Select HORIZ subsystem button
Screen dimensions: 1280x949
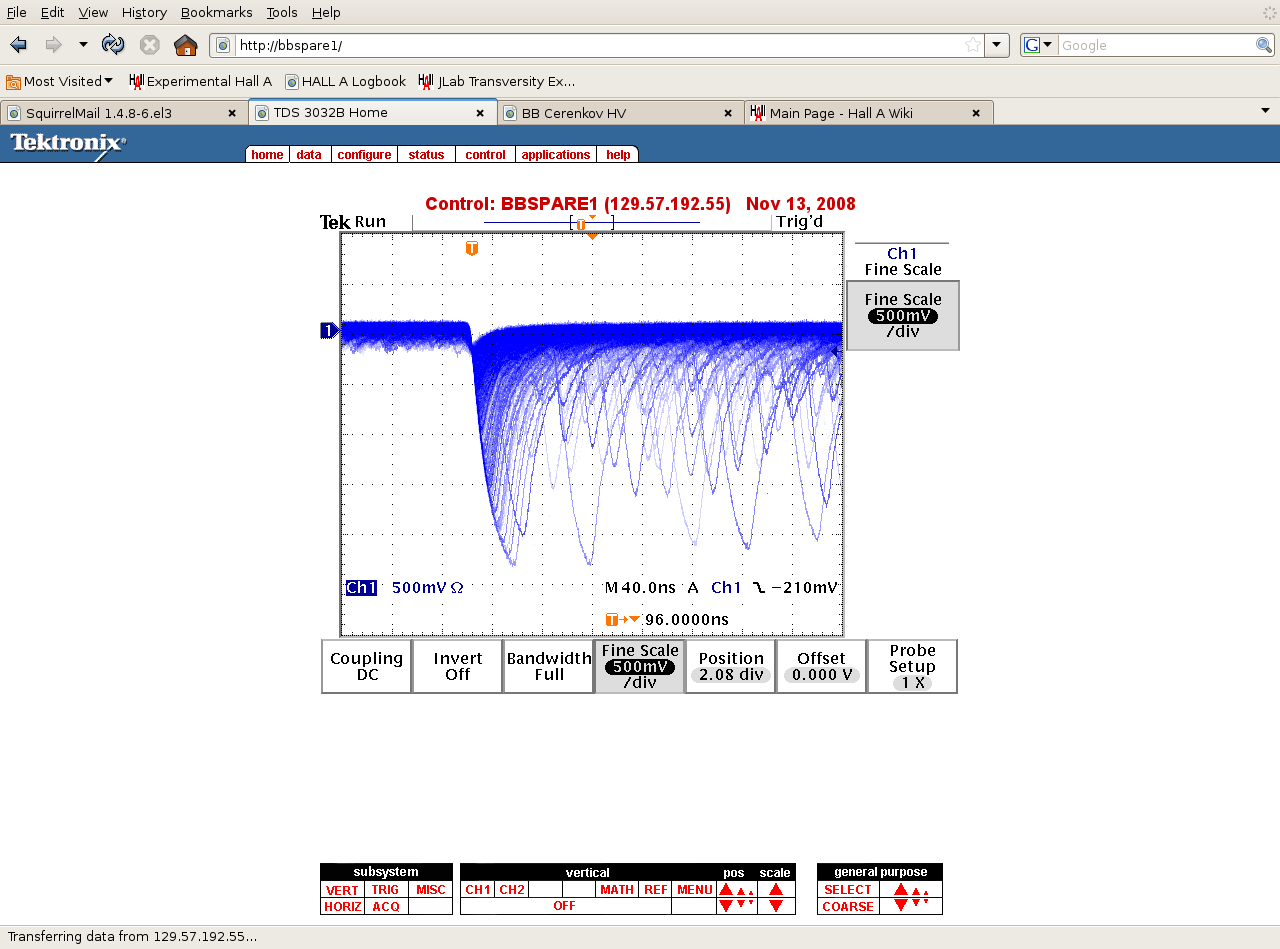342,907
